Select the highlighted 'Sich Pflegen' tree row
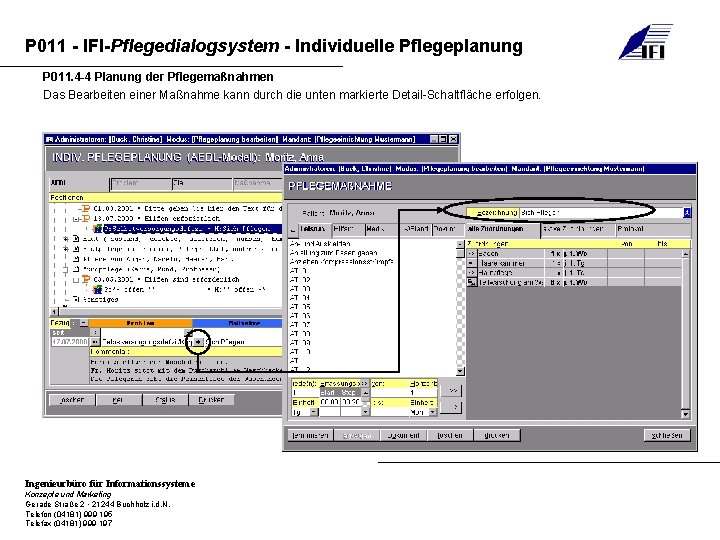The image size is (720, 540). tap(192, 229)
